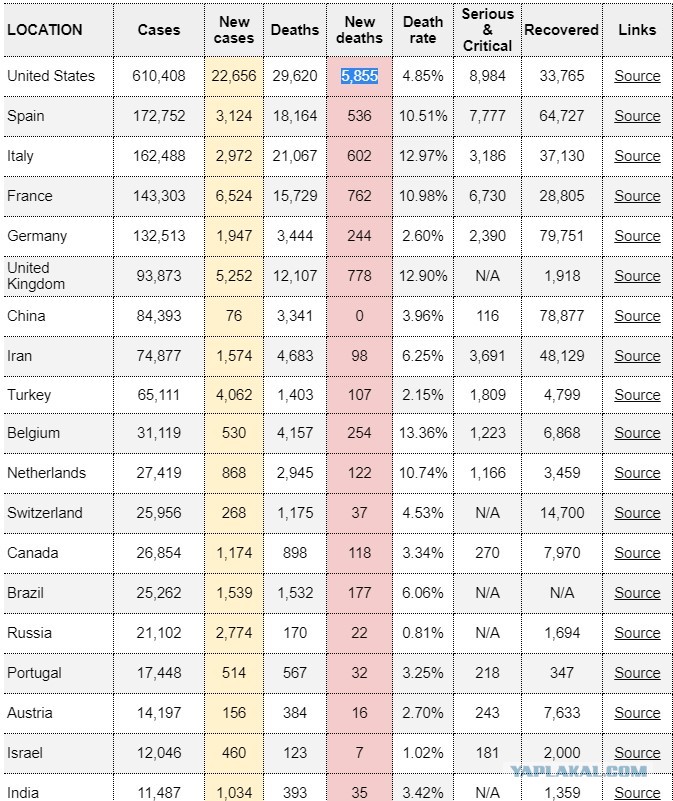Follow the Source link in Italy row

[637, 156]
